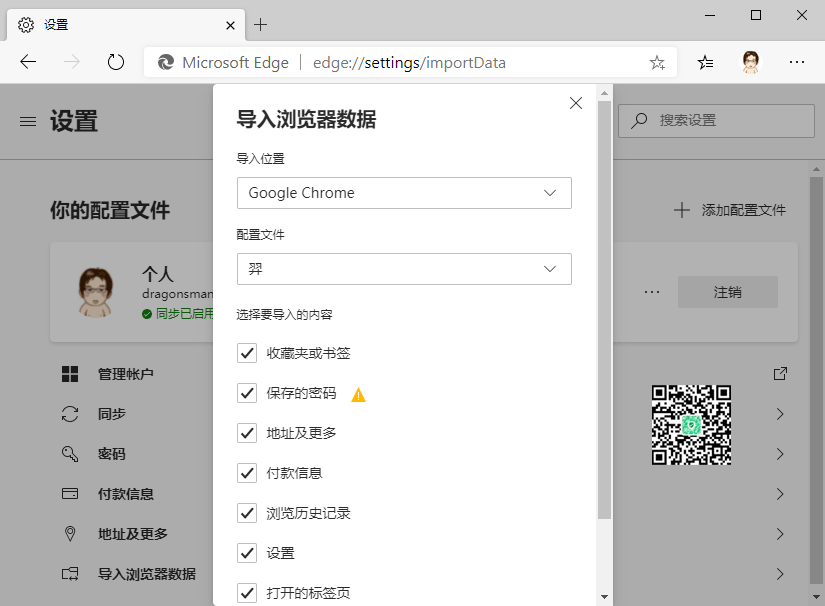Toggle the settings hamburger menu
Image resolution: width=825 pixels, height=606 pixels.
pyautogui.click(x=28, y=122)
